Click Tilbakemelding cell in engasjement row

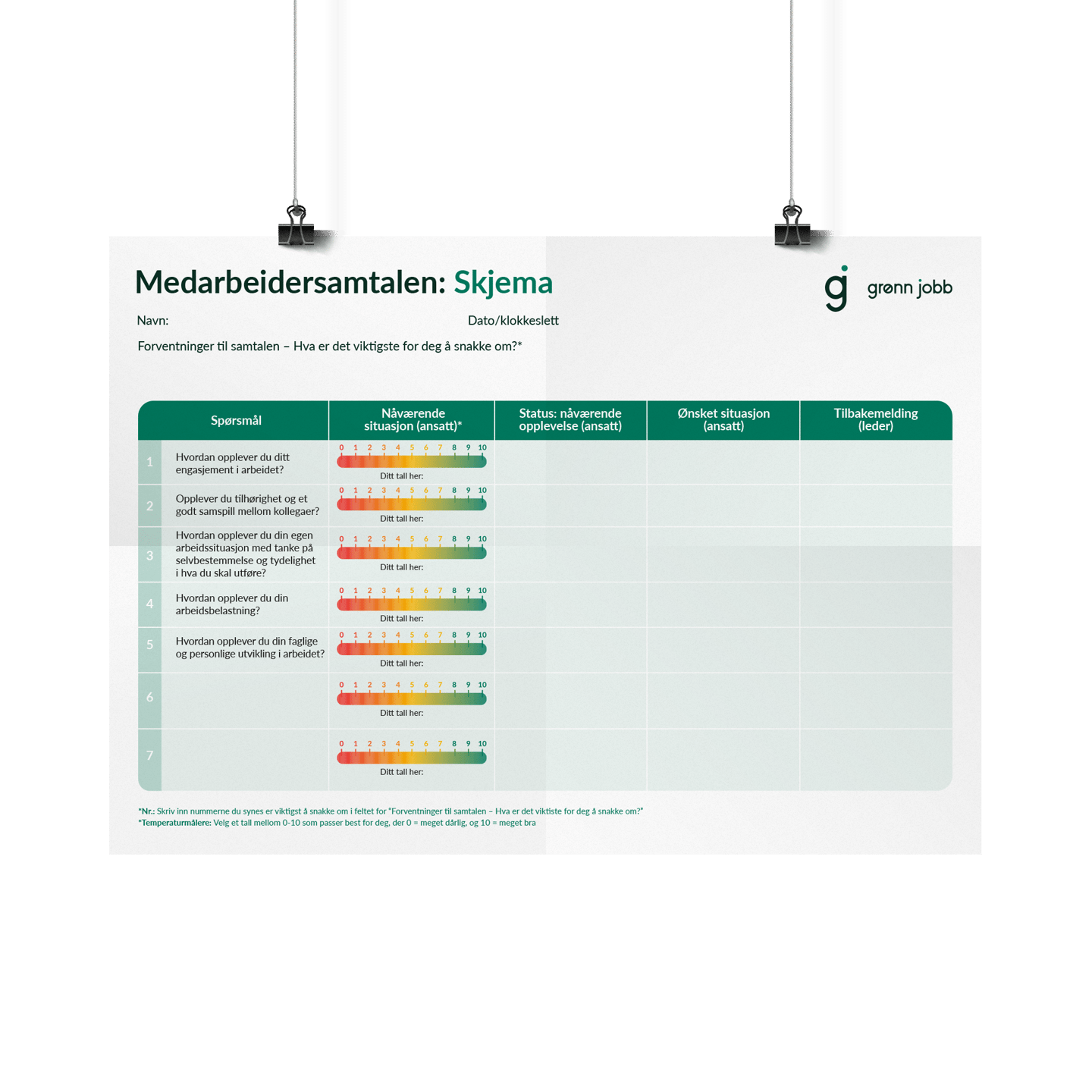[876, 462]
